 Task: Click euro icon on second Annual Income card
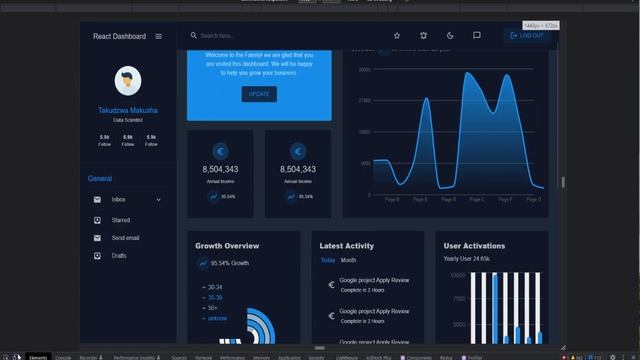pyautogui.click(x=298, y=151)
